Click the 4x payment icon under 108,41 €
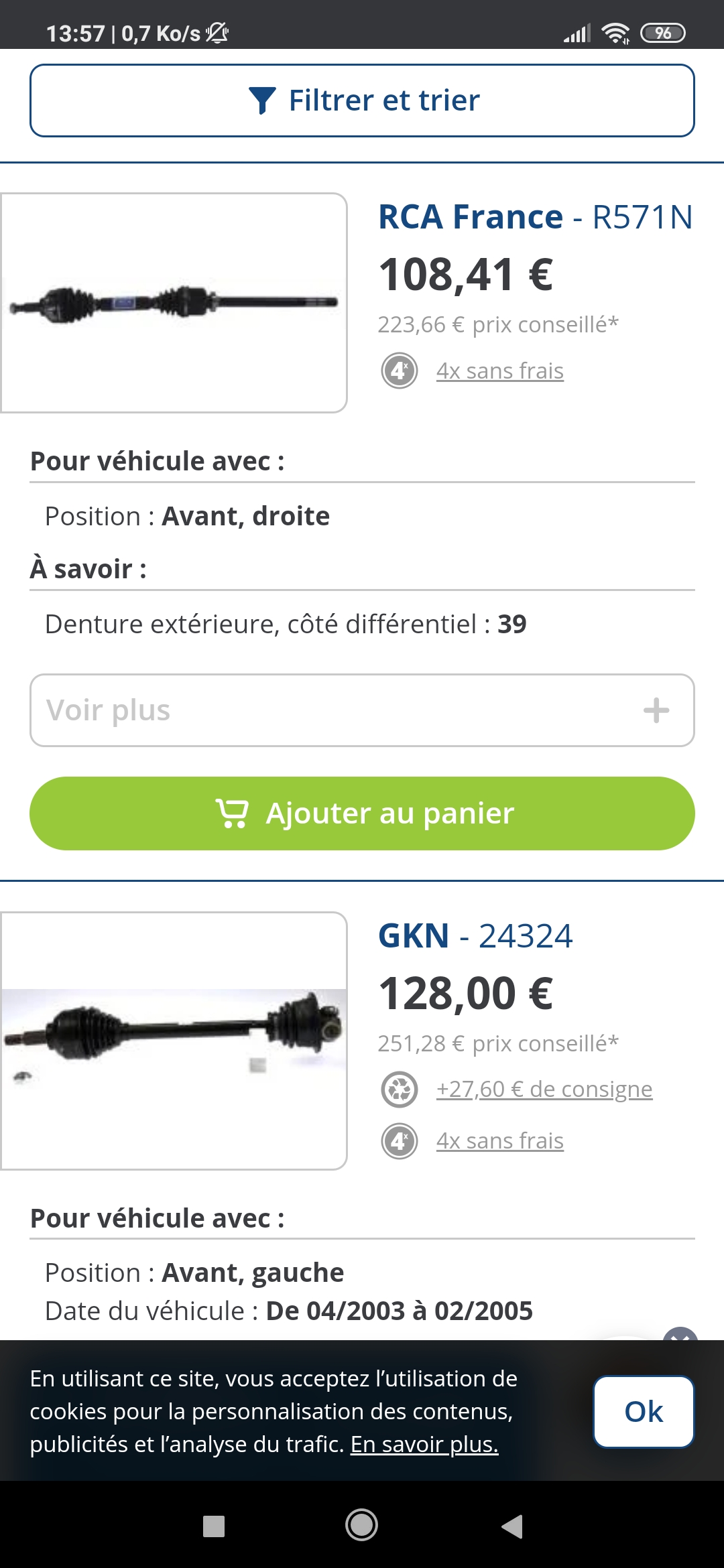Screen dimensions: 724x1568 click(400, 371)
